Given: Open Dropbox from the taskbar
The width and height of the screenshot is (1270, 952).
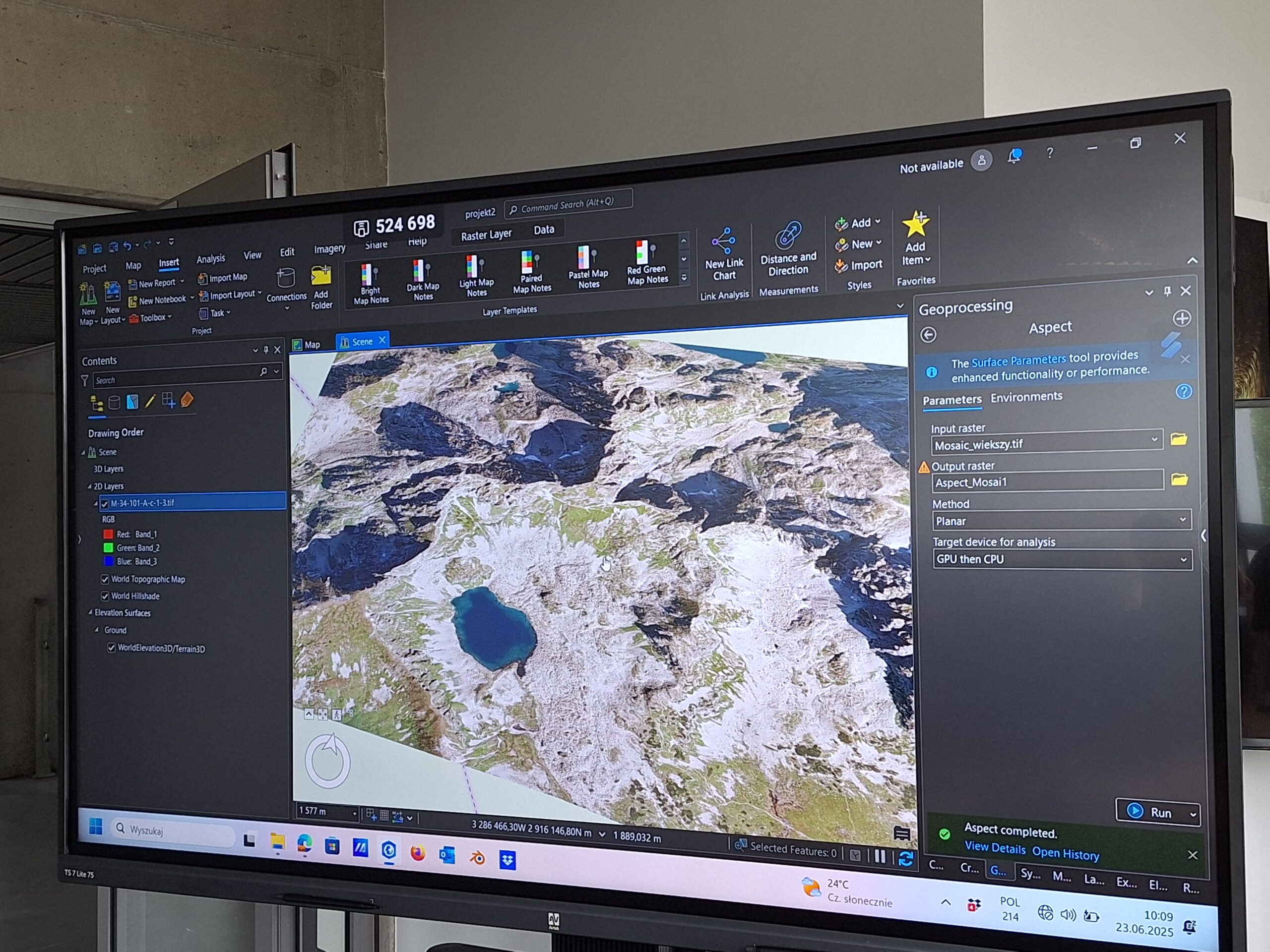Looking at the screenshot, I should click(508, 860).
